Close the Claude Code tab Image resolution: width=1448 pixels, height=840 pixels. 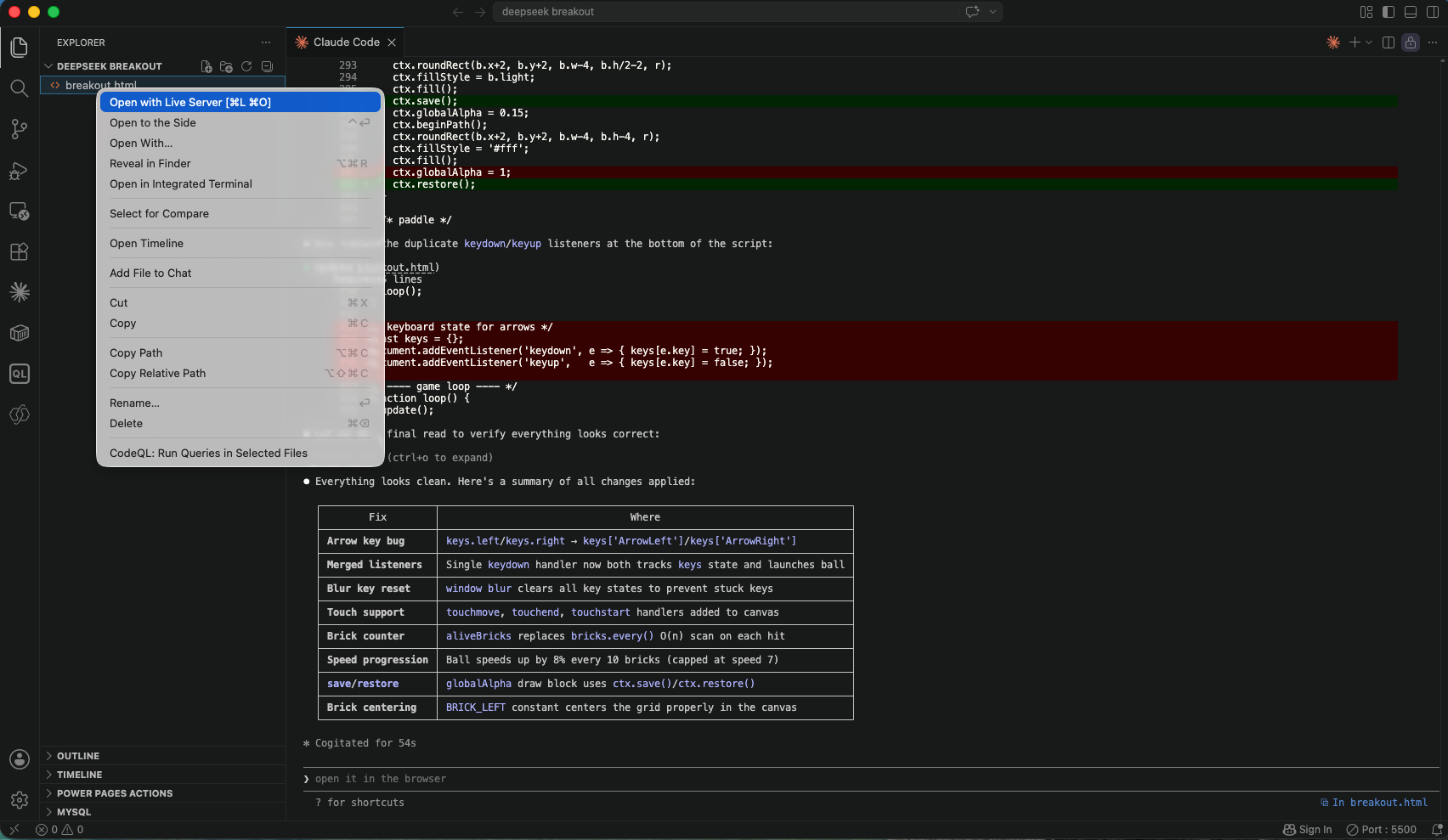tap(392, 42)
